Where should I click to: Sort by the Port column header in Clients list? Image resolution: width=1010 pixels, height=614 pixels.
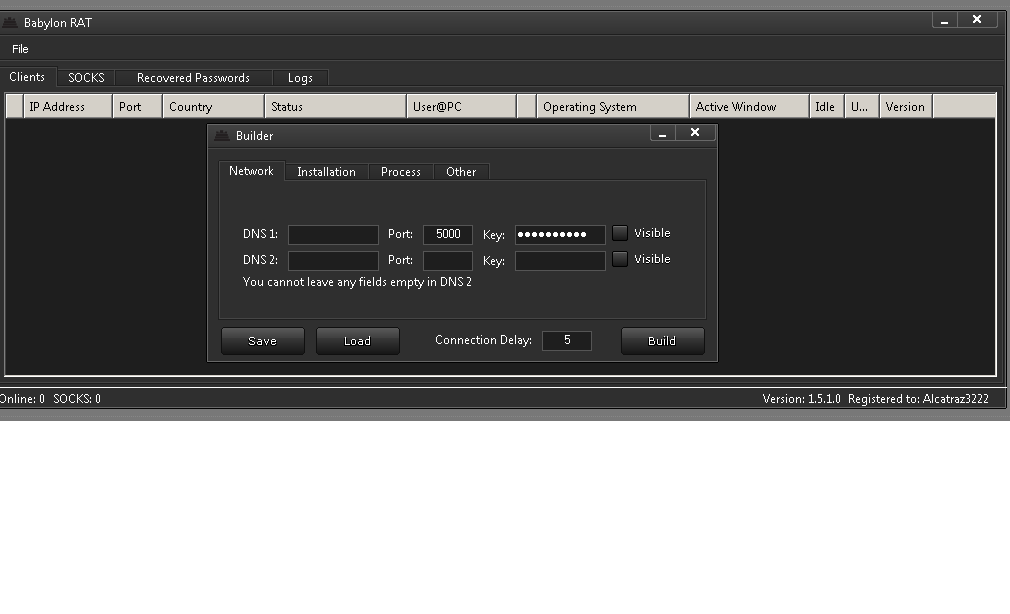(137, 106)
